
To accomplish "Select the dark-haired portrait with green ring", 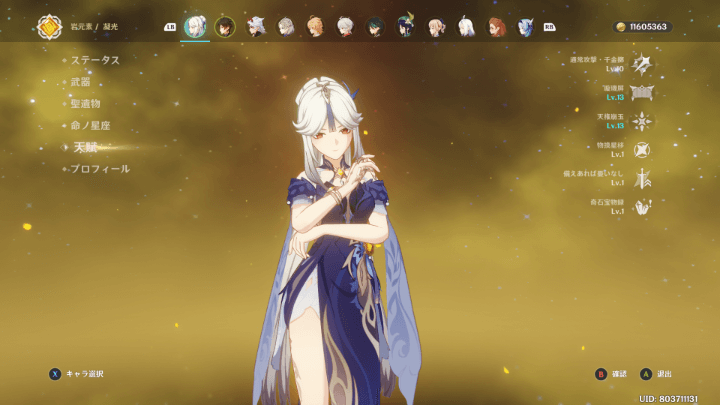I will coord(225,27).
